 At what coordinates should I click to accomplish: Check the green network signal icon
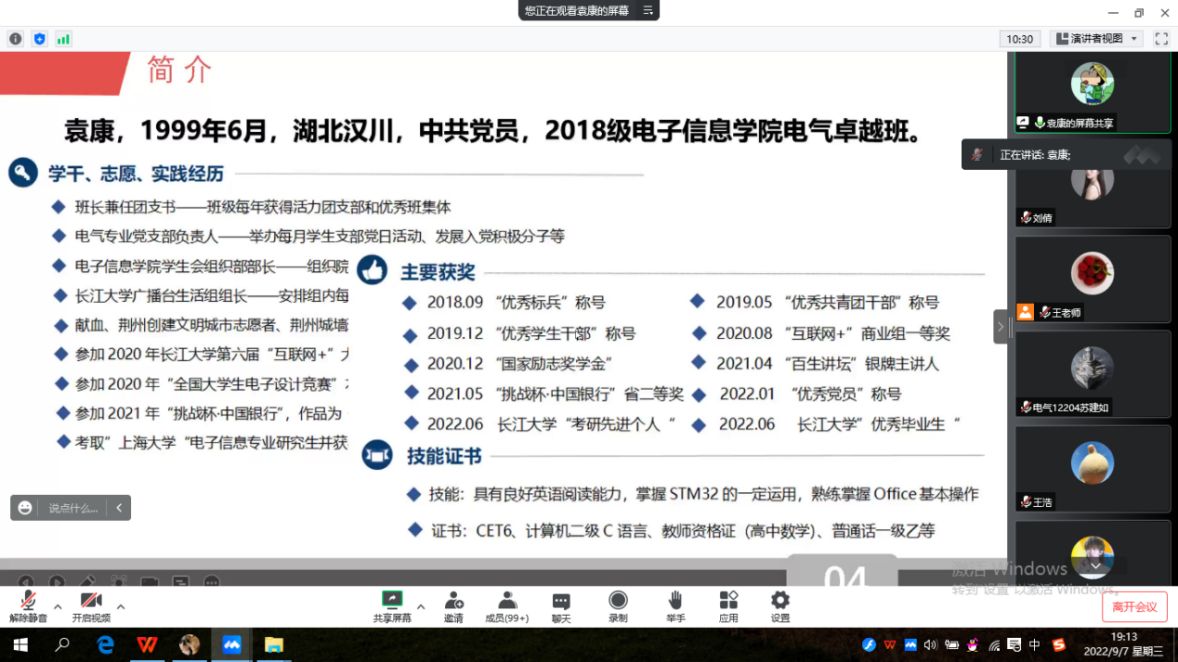(x=63, y=39)
